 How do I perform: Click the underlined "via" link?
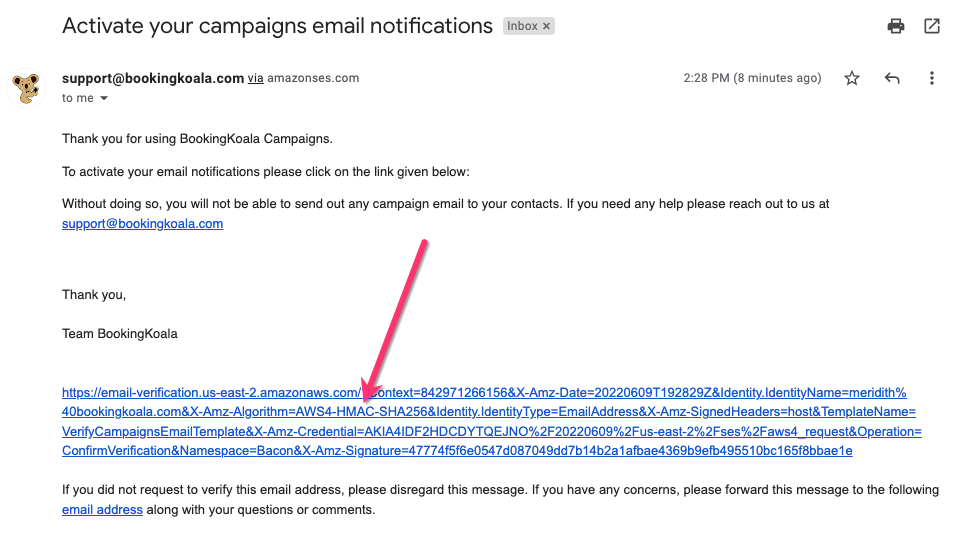[256, 78]
